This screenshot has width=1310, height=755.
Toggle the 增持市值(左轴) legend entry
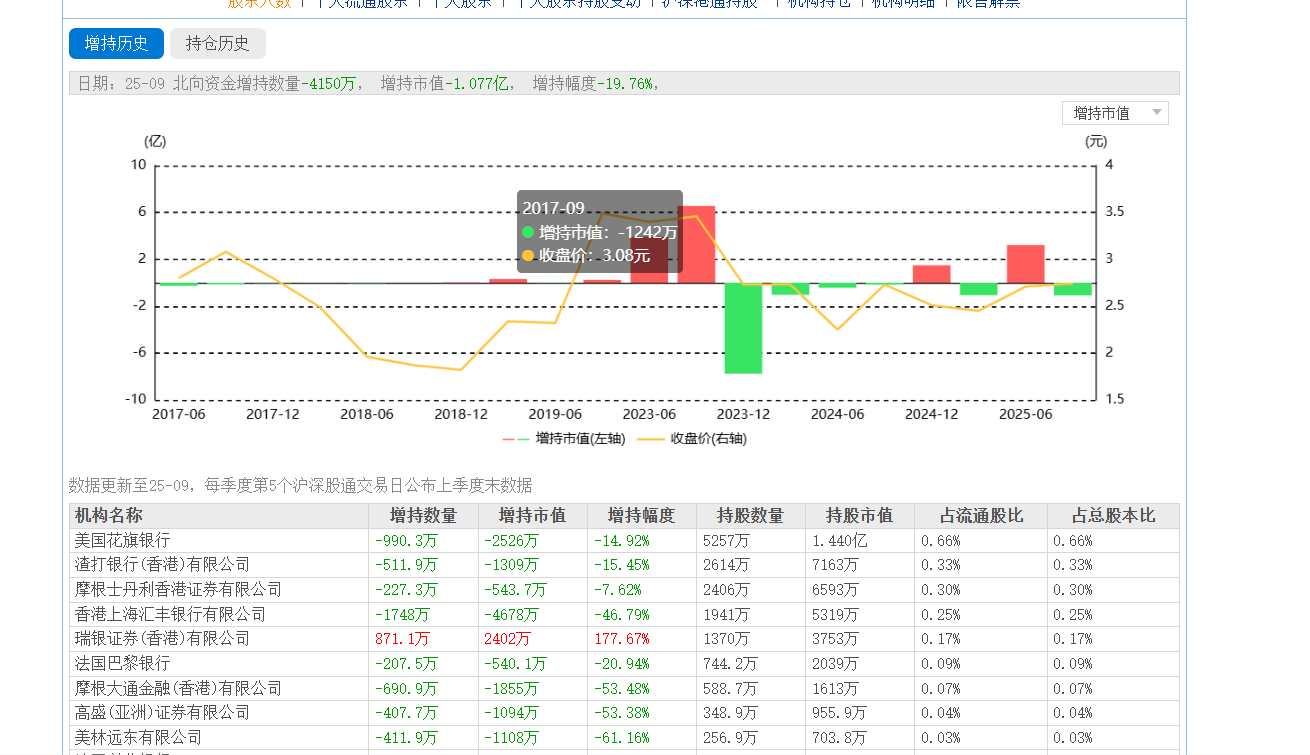coord(564,438)
